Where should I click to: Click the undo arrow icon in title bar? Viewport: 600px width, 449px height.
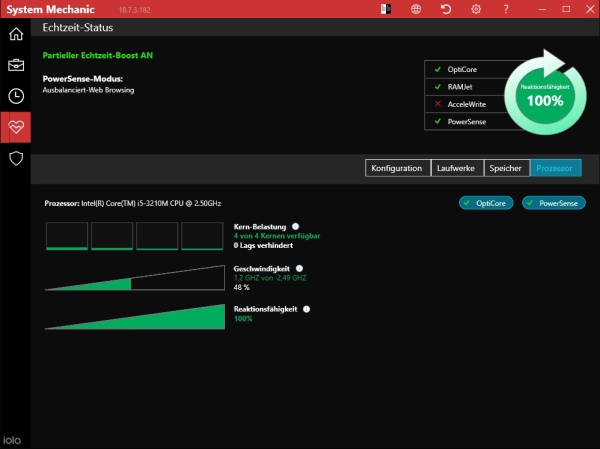tap(446, 9)
